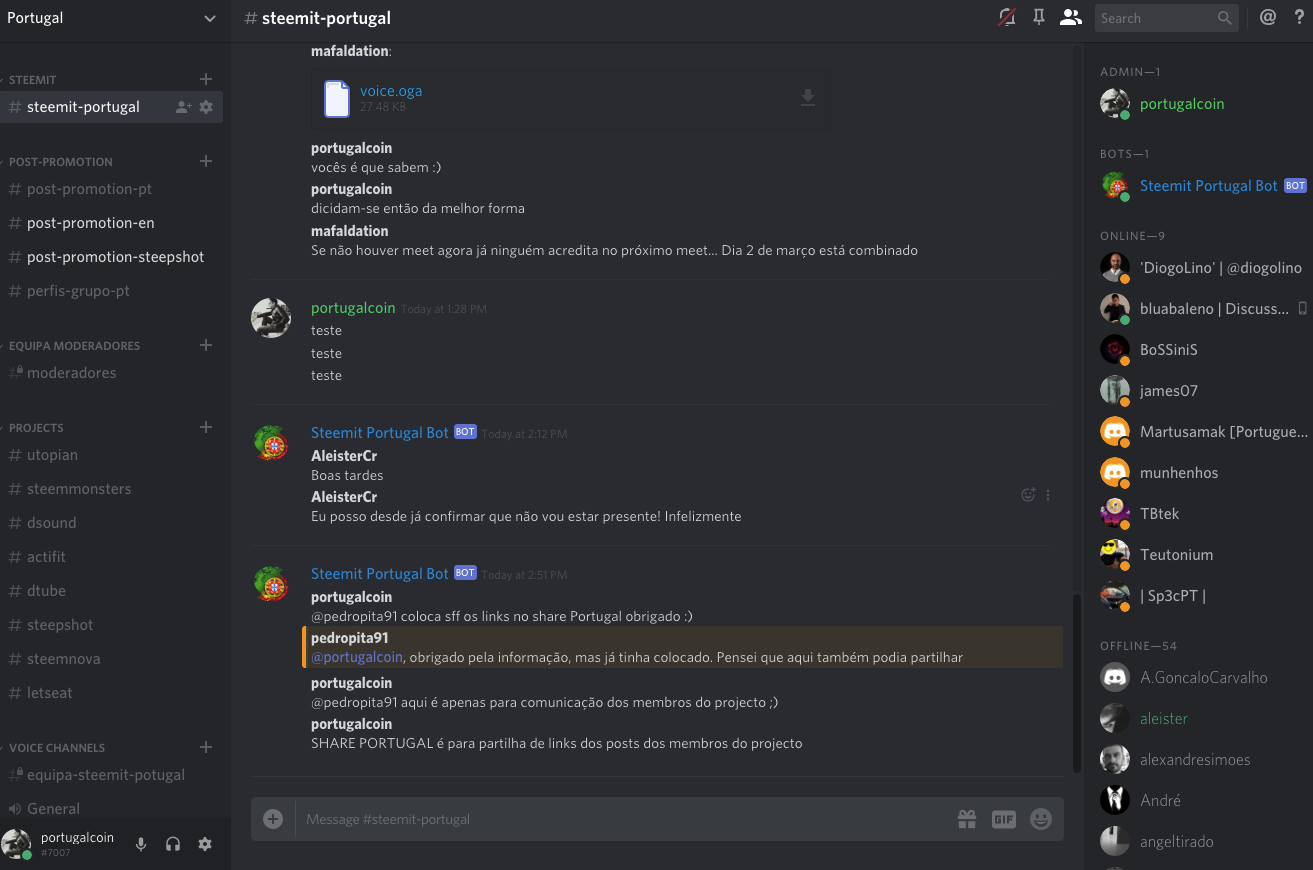Image resolution: width=1313 pixels, height=870 pixels.
Task: Expand the Portugal server dropdown
Action: click(209, 18)
